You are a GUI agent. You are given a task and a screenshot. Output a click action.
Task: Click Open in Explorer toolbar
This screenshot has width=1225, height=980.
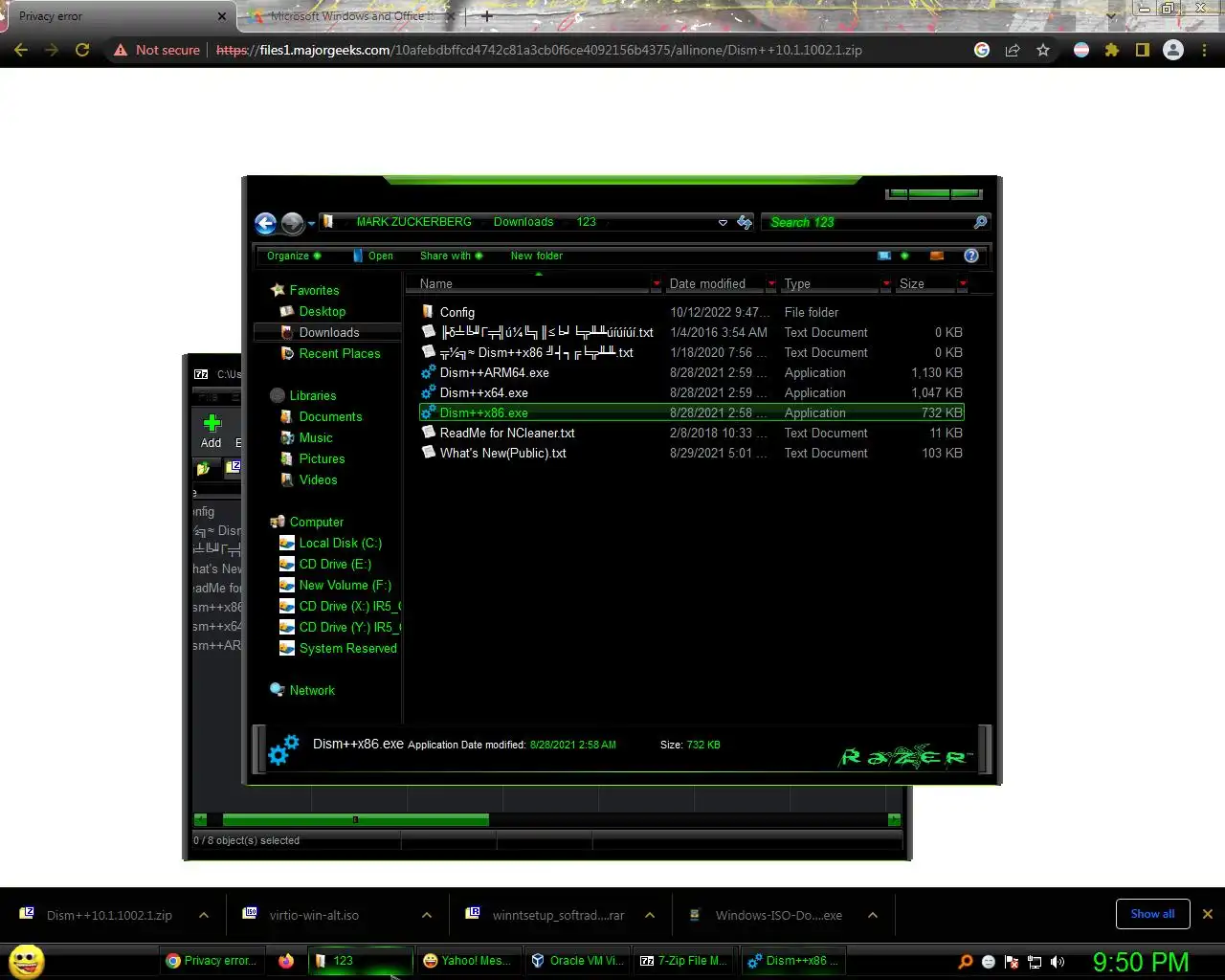(x=373, y=256)
